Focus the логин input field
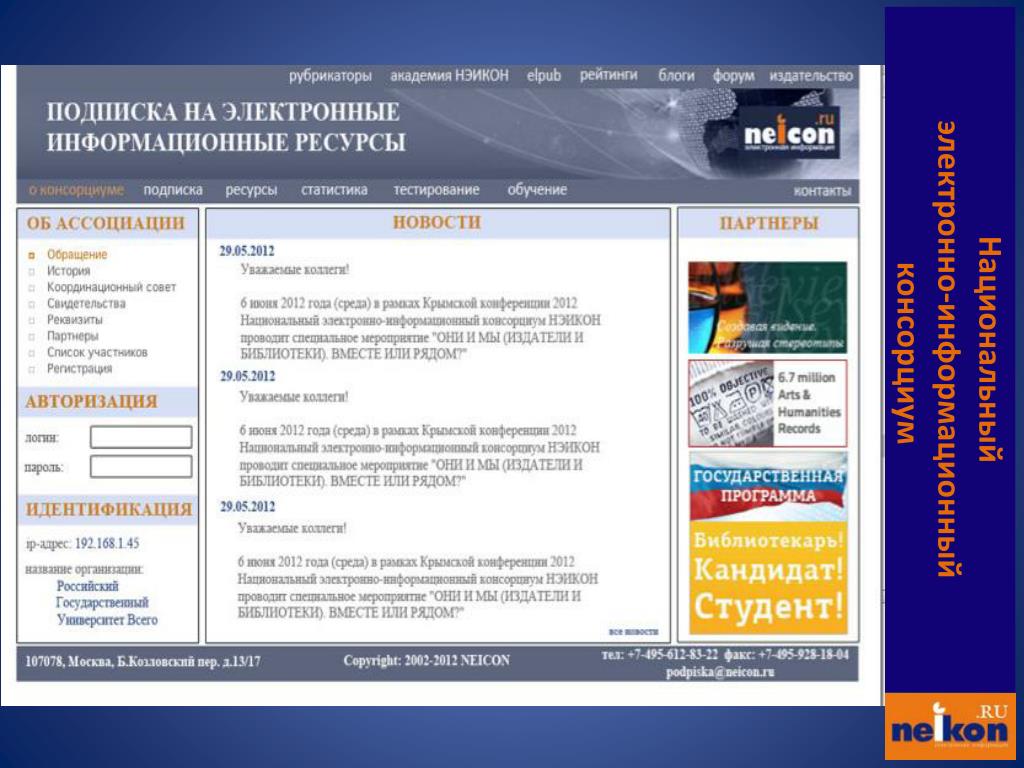Image resolution: width=1024 pixels, height=768 pixels. 141,437
